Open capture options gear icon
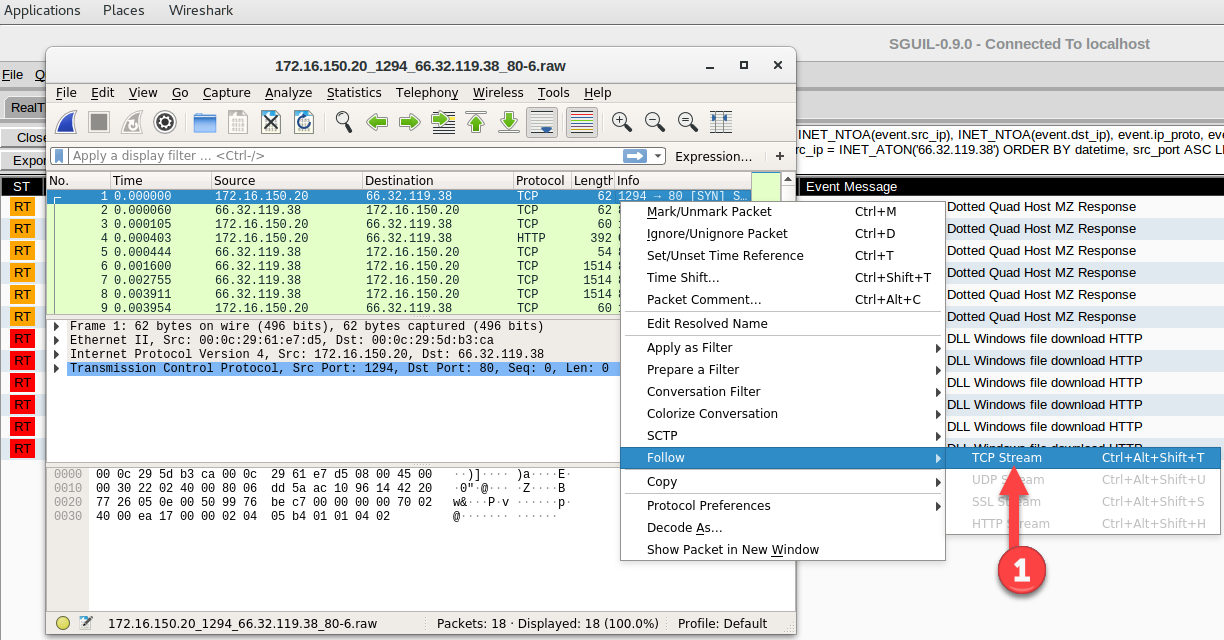 (165, 122)
